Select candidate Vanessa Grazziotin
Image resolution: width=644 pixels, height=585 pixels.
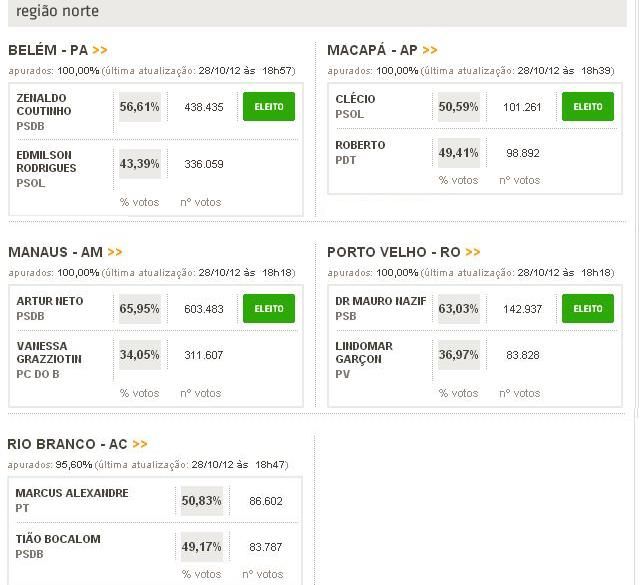tap(49, 352)
